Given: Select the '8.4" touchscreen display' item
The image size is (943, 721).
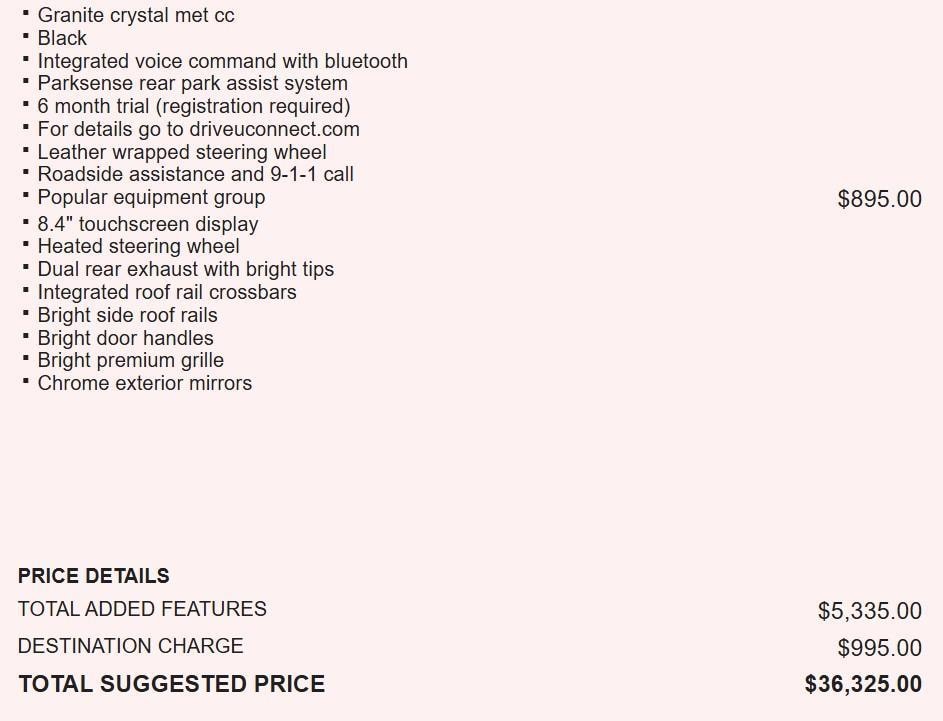Looking at the screenshot, I should tap(148, 224).
